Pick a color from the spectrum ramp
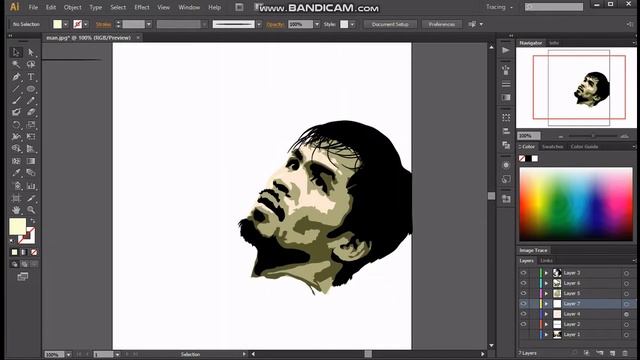 [576, 204]
